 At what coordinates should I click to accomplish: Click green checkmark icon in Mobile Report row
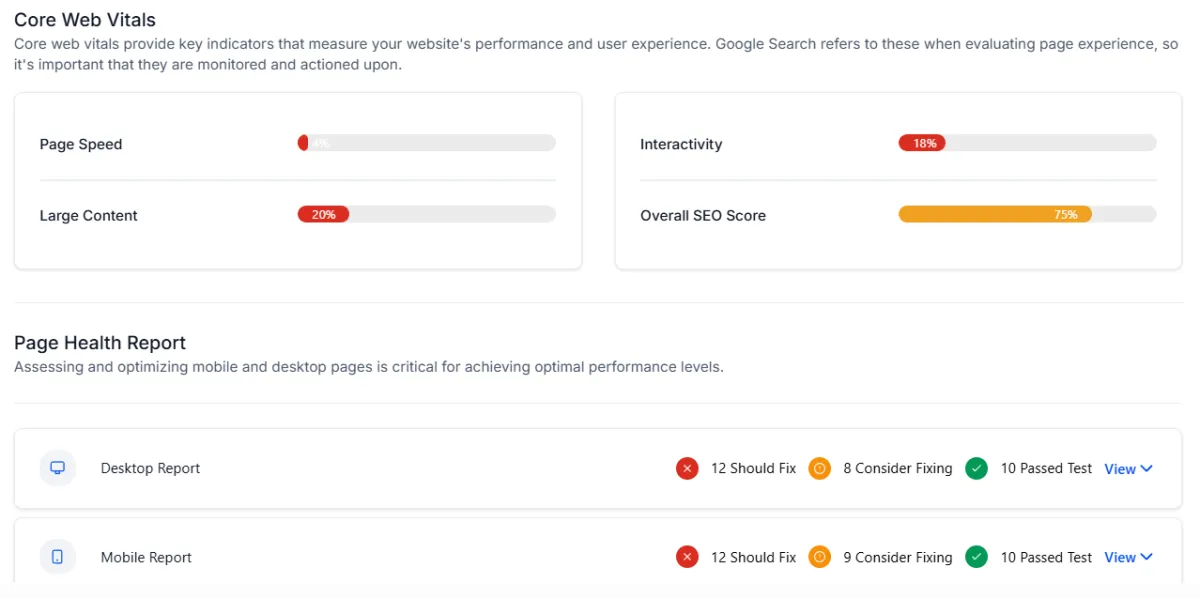[x=977, y=557]
